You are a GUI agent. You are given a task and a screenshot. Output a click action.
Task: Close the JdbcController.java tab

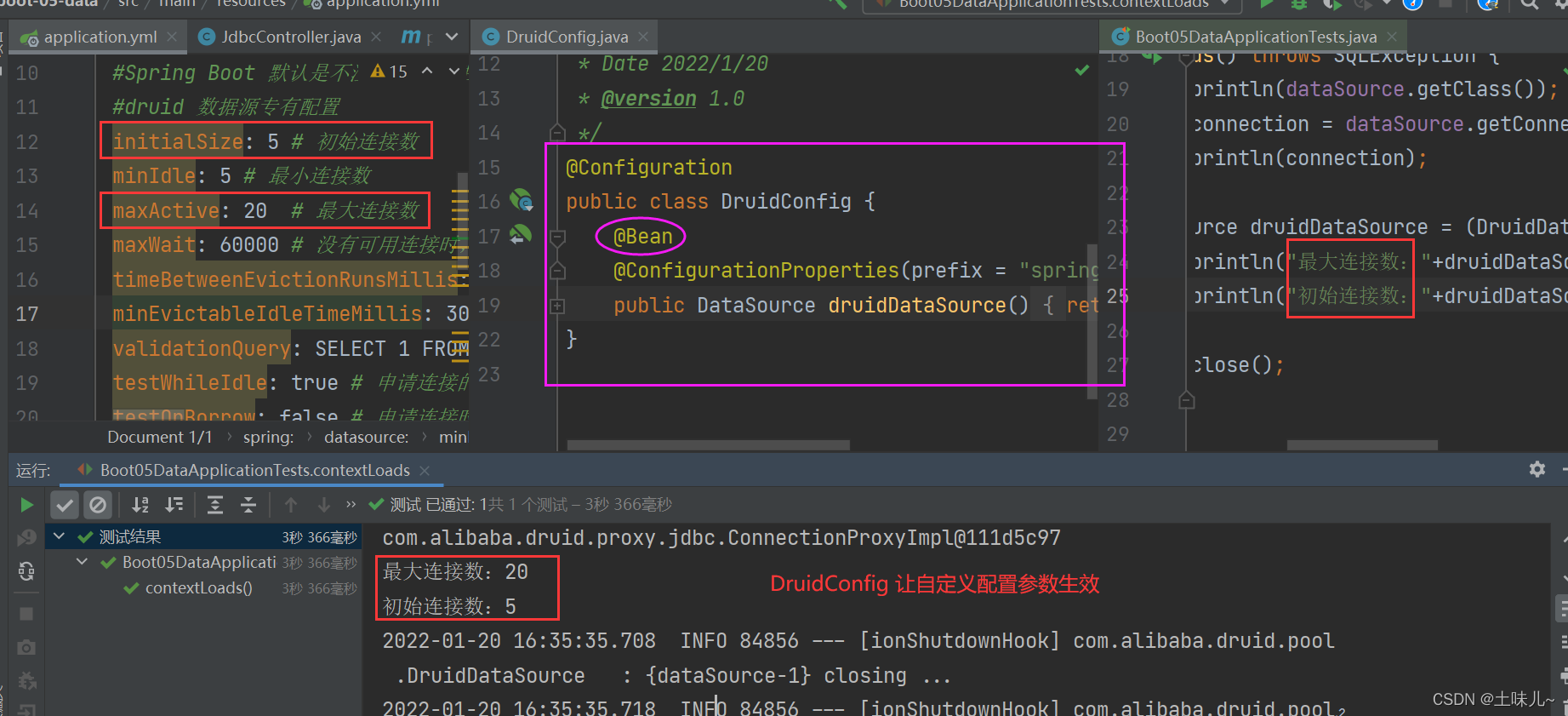(x=377, y=37)
